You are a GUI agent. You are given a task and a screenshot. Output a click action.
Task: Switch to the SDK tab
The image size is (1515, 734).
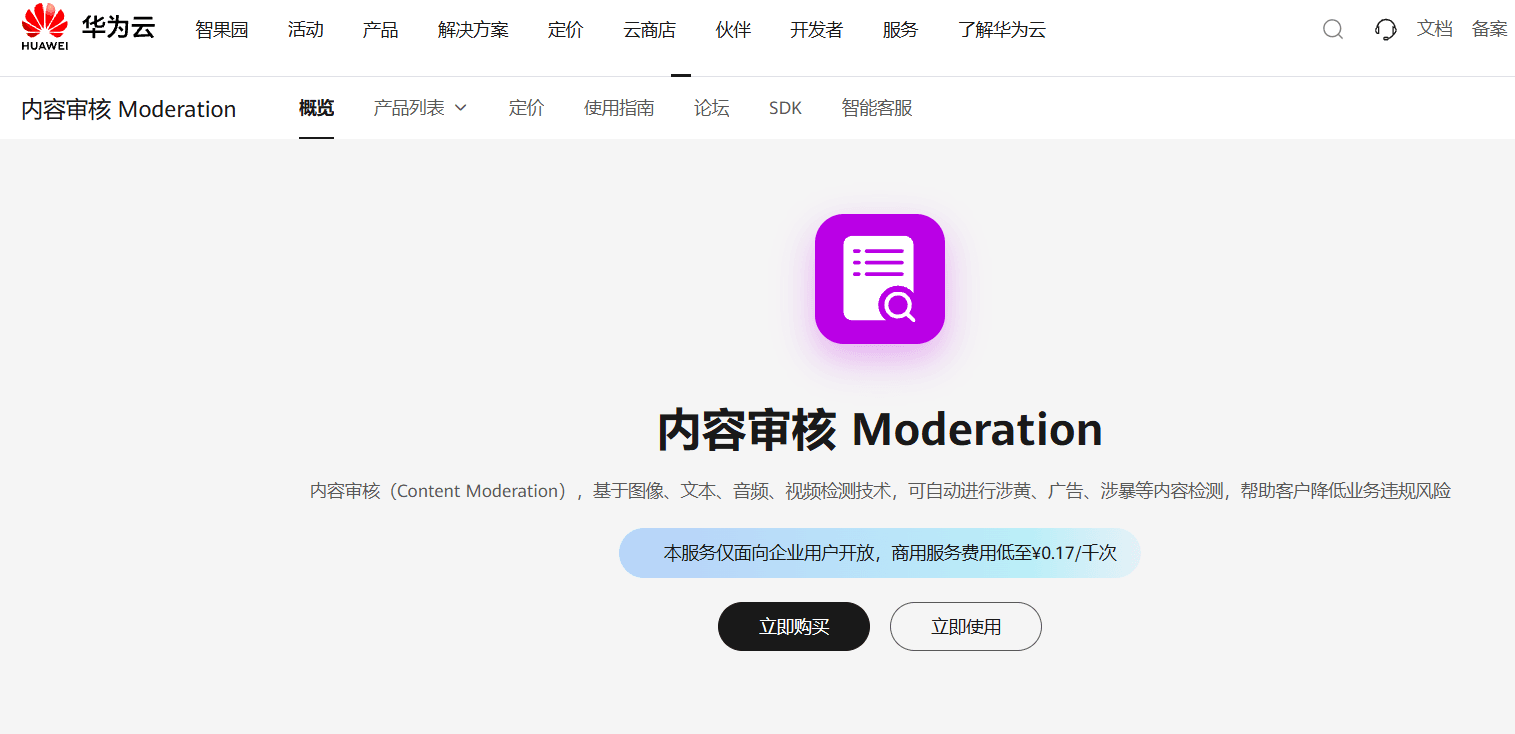tap(785, 108)
